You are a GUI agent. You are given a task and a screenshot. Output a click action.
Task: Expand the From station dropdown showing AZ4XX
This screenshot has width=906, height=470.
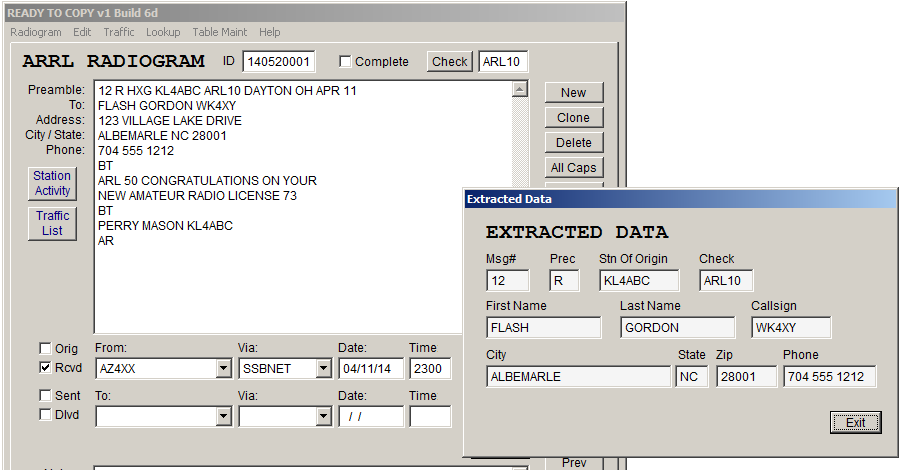click(224, 368)
